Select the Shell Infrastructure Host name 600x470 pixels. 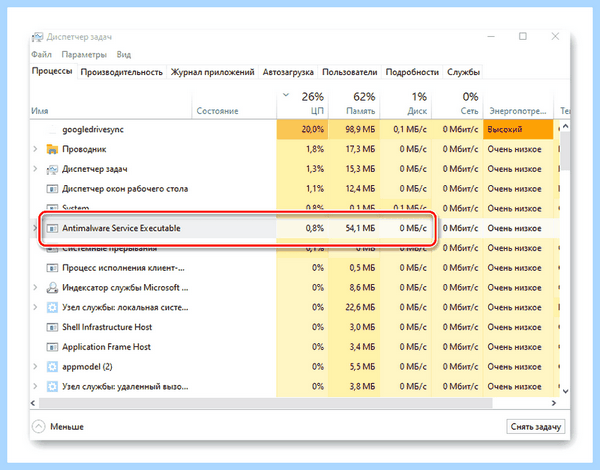[107, 327]
